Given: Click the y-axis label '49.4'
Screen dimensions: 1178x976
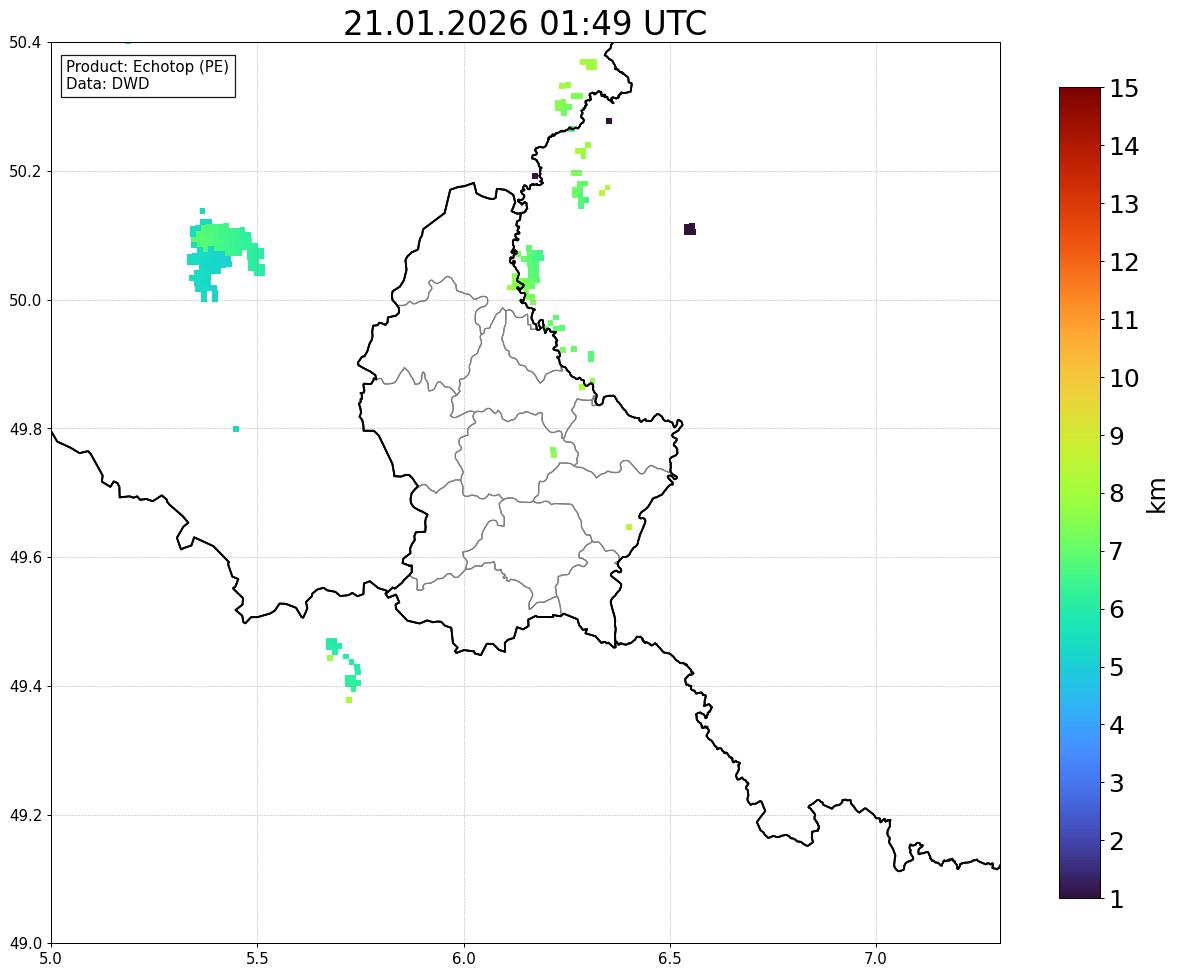Looking at the screenshot, I should tap(25, 686).
